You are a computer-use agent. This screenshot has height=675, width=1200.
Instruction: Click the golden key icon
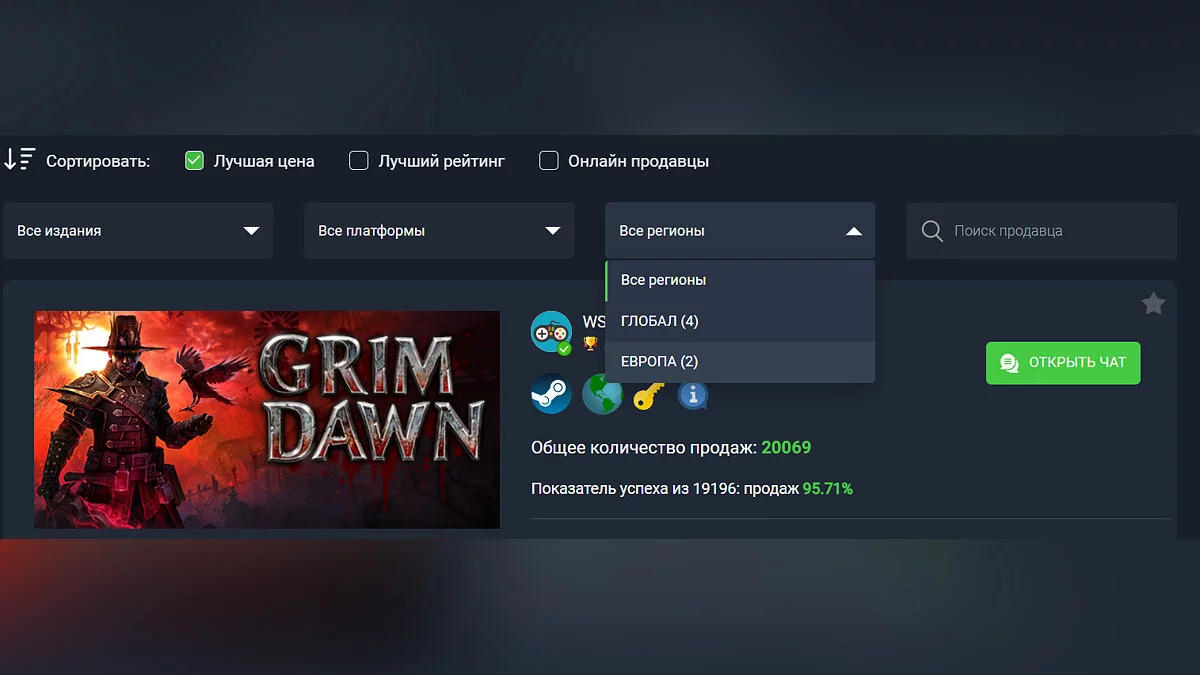click(x=649, y=395)
